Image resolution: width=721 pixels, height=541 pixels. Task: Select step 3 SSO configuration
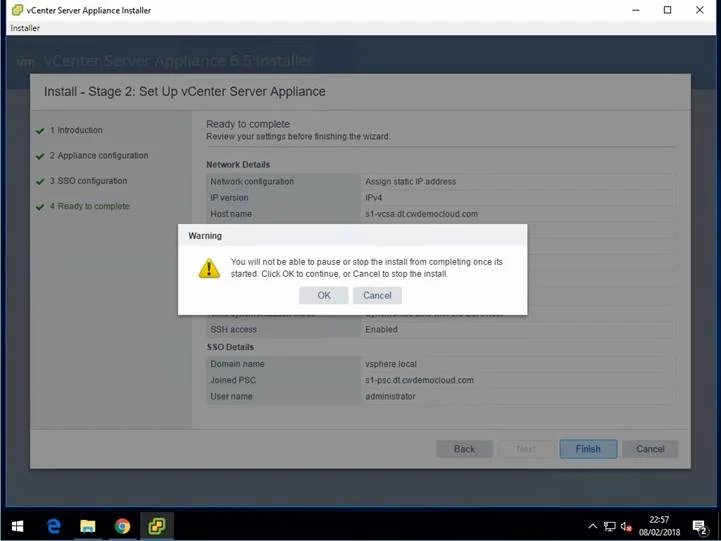88,181
